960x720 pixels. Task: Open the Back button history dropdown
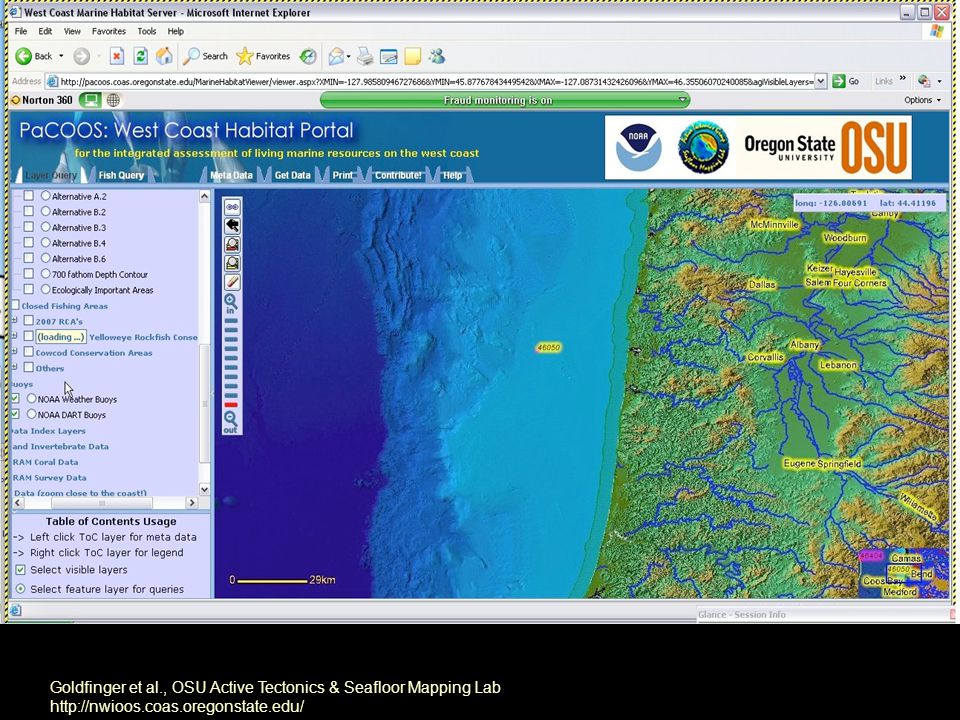[x=61, y=56]
